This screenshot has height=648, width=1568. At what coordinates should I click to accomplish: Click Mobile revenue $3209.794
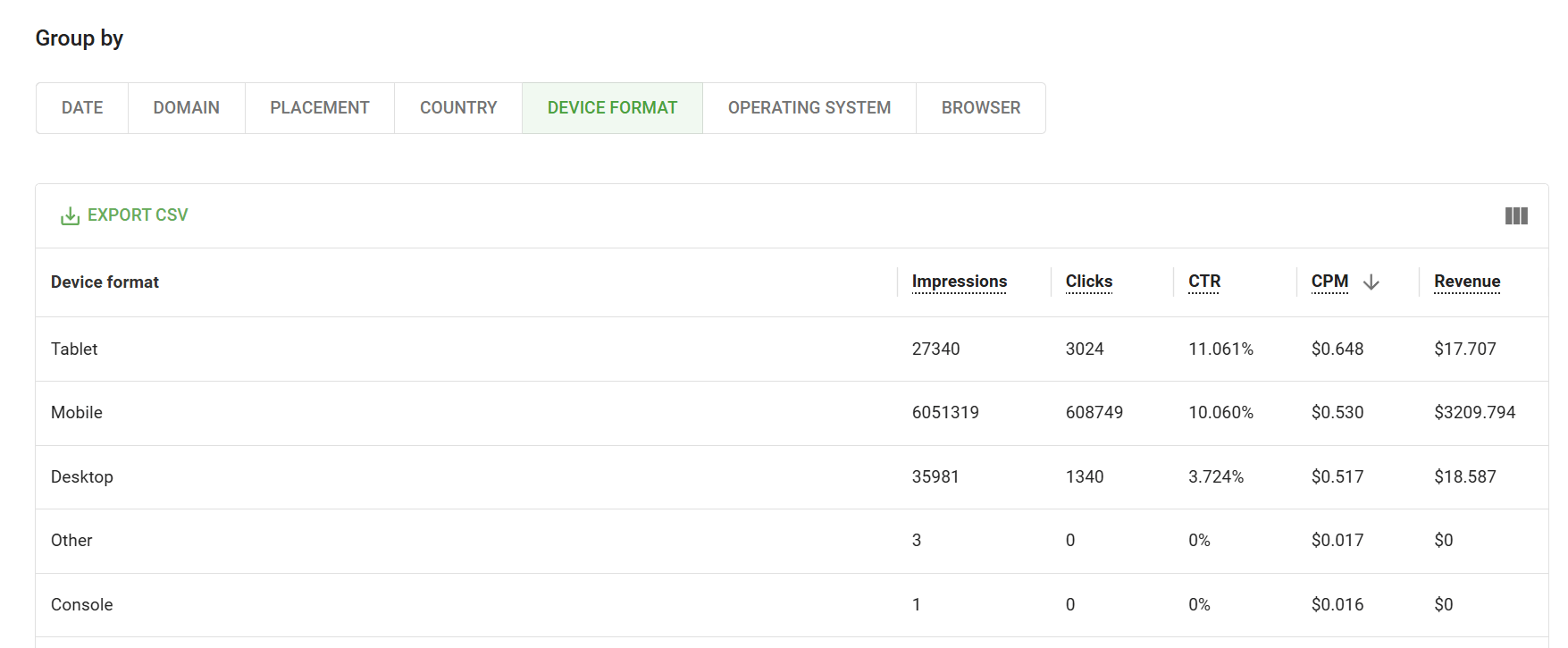point(1475,413)
